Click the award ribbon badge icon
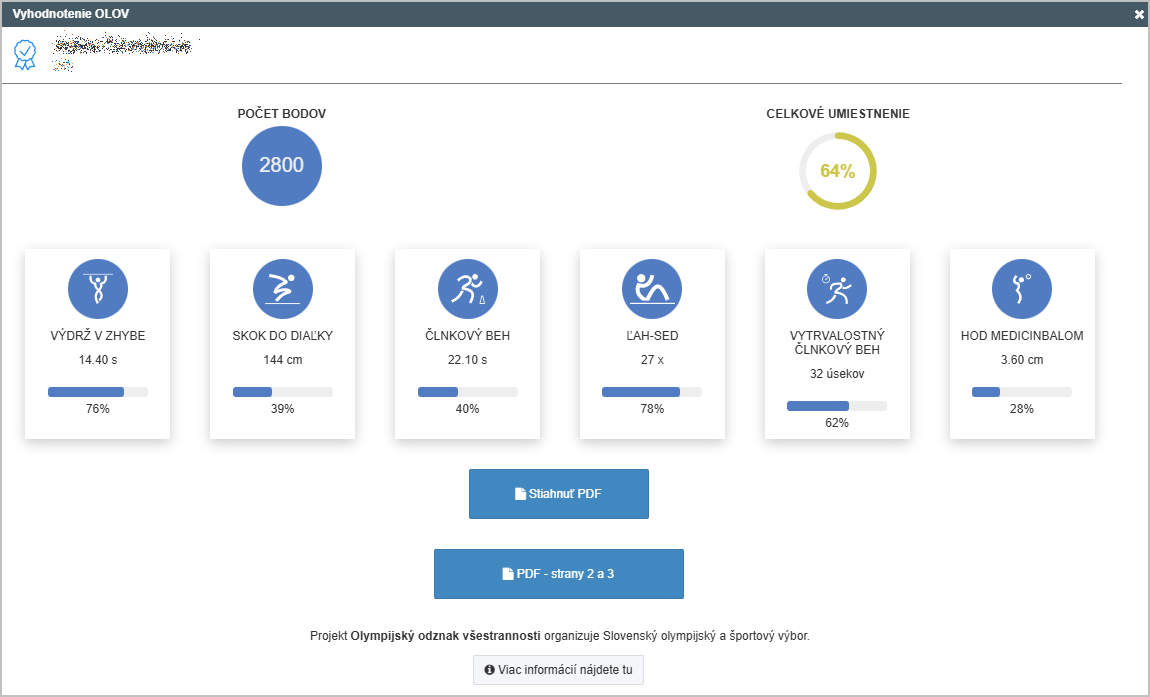Screen dimensions: 1150x697 pos(25,54)
